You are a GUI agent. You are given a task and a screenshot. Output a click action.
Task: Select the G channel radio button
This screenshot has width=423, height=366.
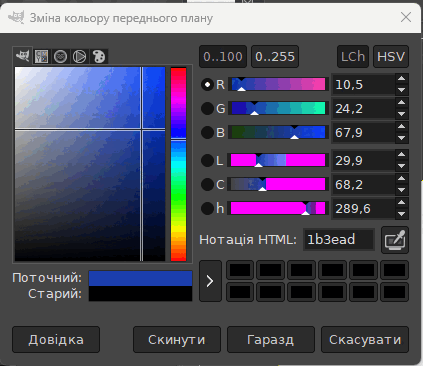pyautogui.click(x=207, y=109)
